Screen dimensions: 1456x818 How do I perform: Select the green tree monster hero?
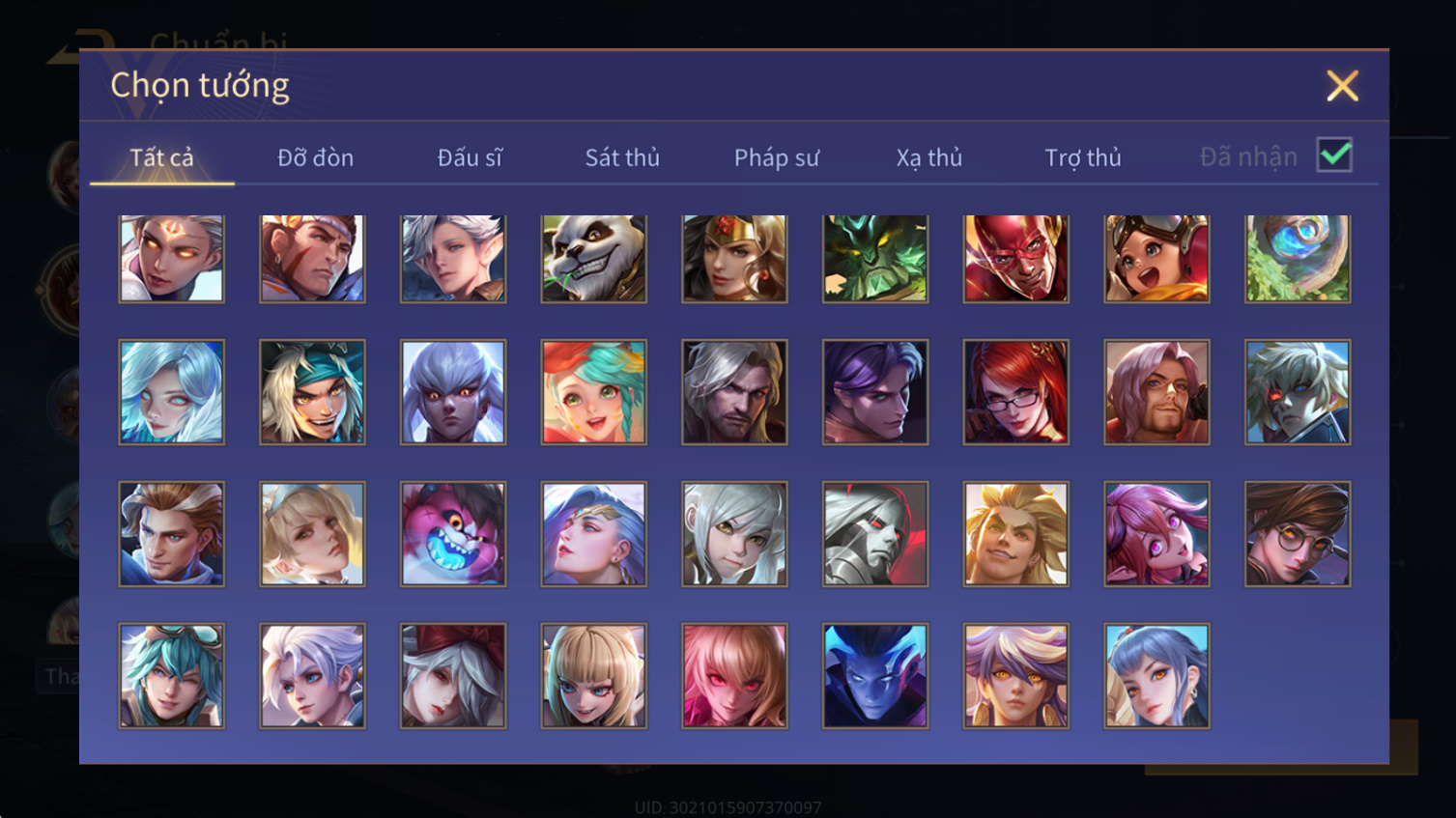(x=875, y=258)
